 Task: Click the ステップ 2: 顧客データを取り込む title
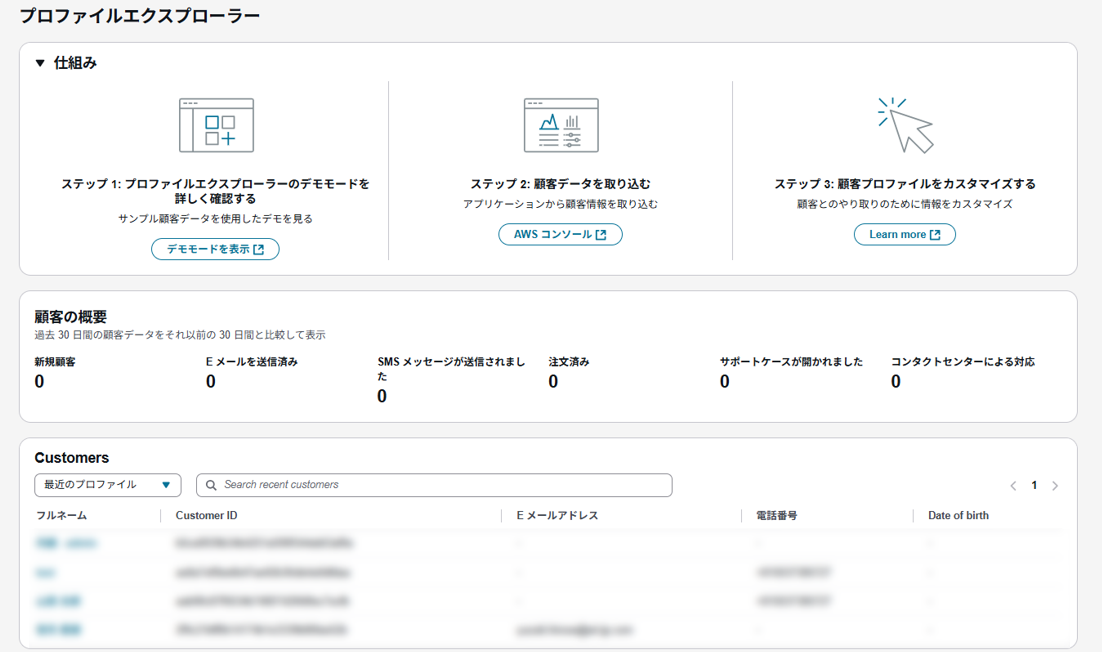click(x=560, y=184)
